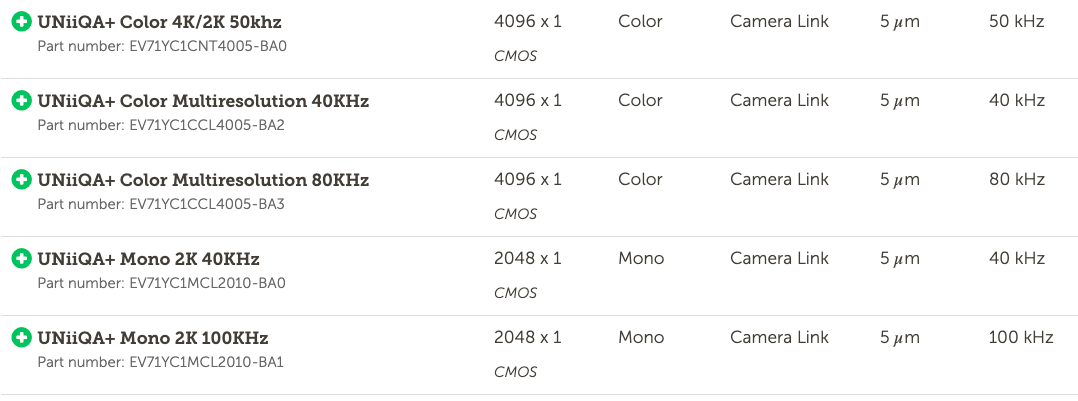Click Mono spectrum in the 2K 40KHz row
This screenshot has height=401, width=1078.
click(641, 259)
